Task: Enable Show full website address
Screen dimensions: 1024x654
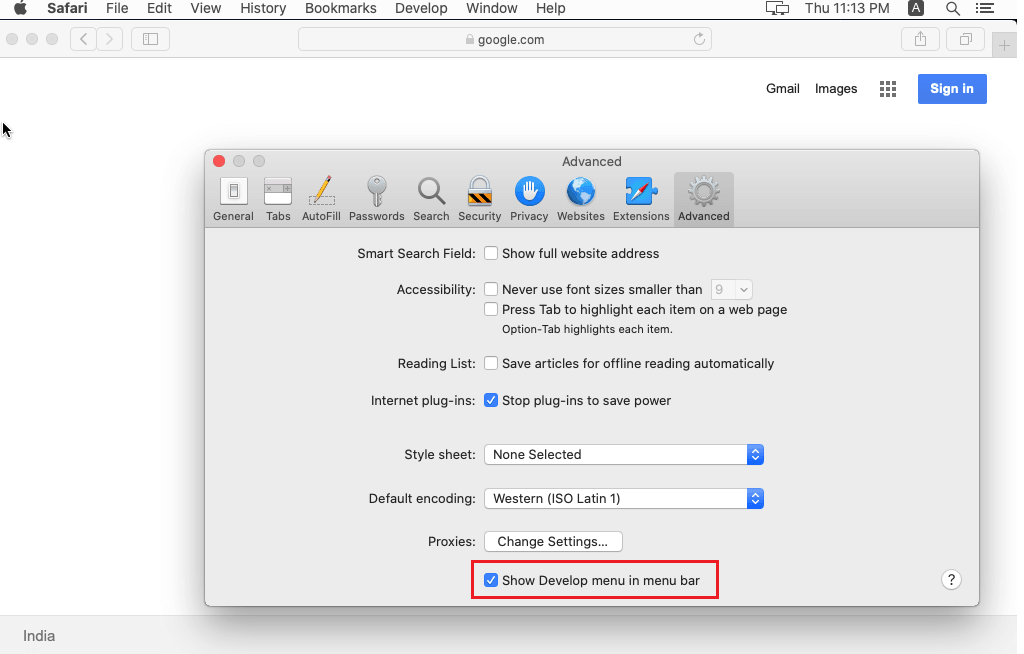Action: coord(490,253)
